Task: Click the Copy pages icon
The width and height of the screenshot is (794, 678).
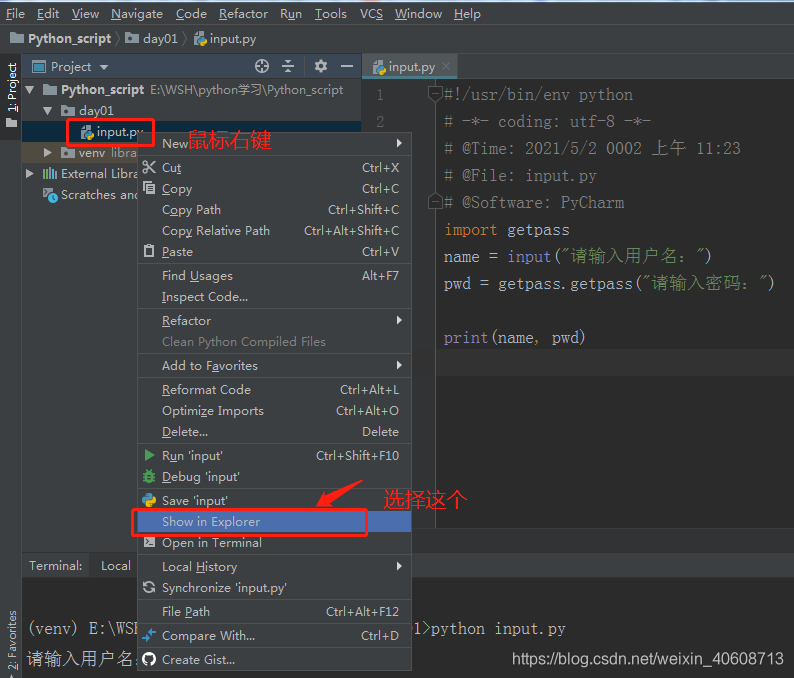Action: click(149, 188)
